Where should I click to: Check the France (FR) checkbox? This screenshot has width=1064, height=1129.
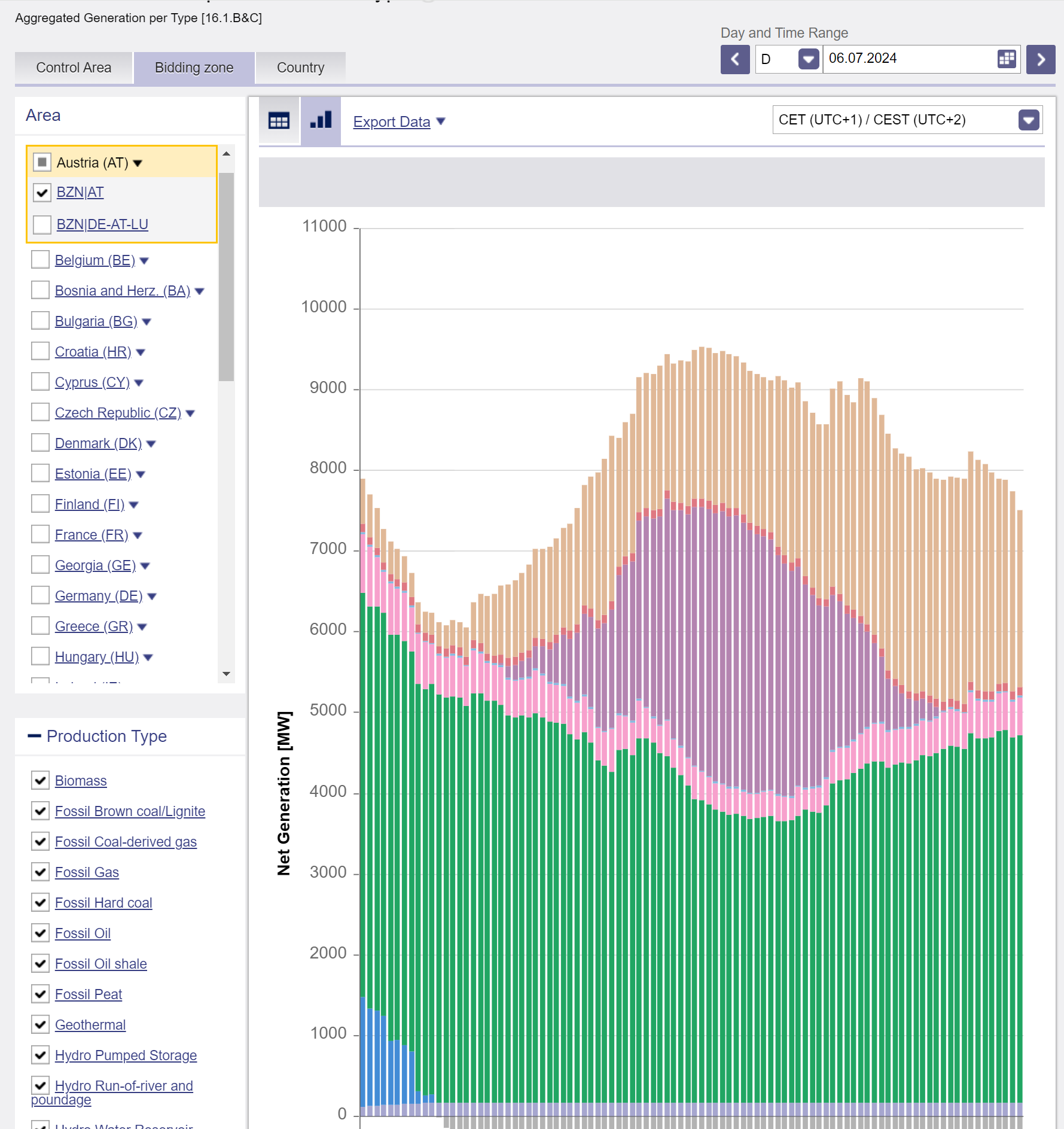tap(40, 534)
